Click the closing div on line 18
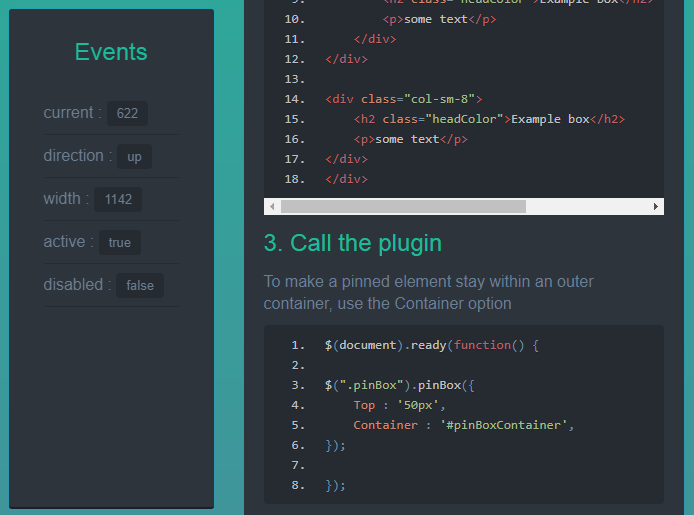 click(347, 179)
